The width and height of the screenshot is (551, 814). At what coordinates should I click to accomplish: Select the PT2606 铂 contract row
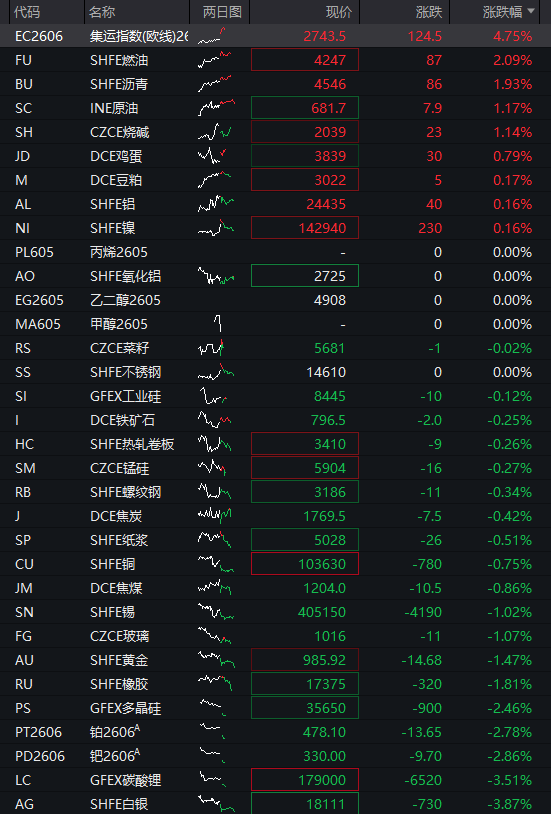click(275, 732)
